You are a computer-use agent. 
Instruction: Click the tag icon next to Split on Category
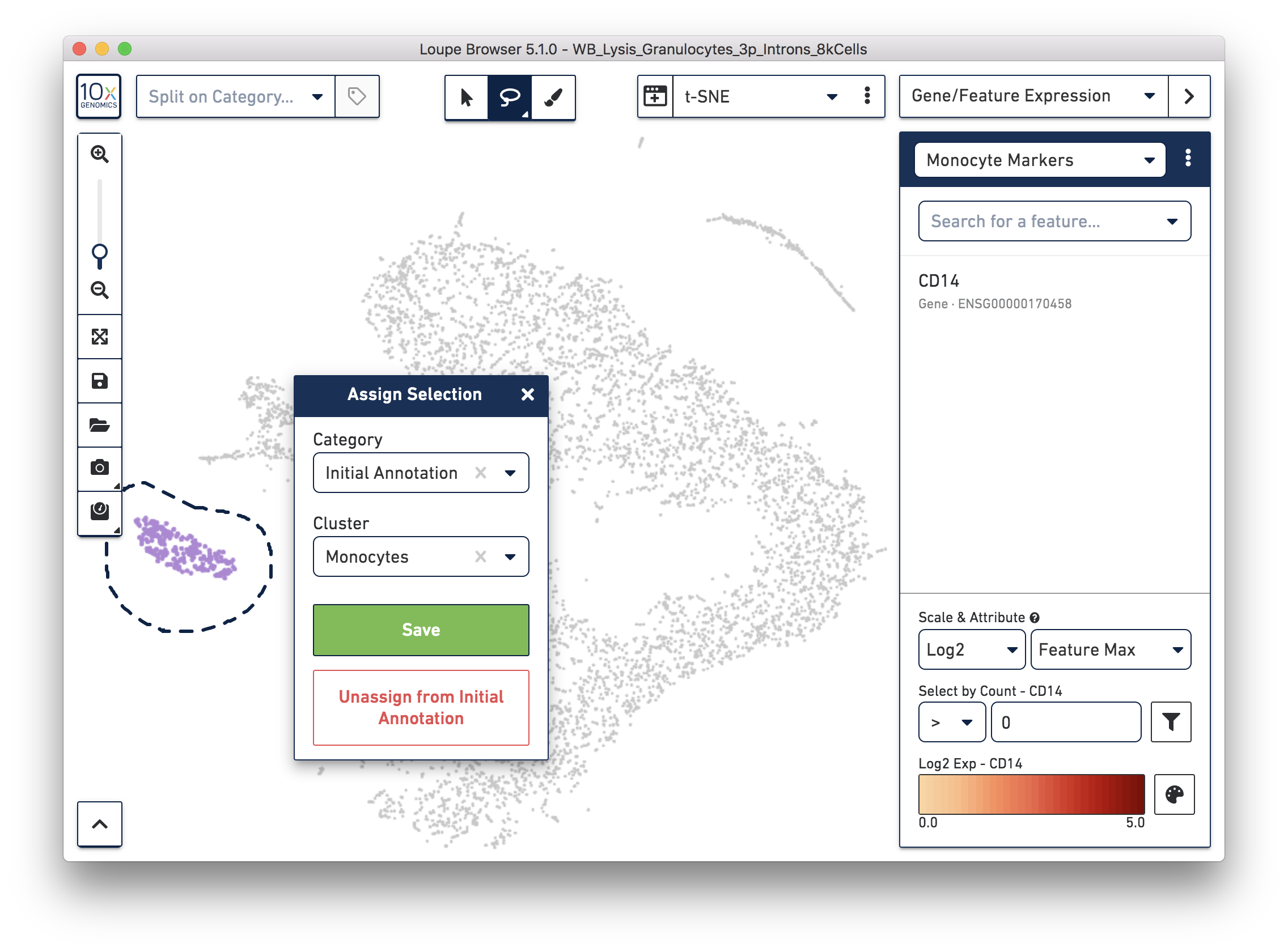point(357,96)
